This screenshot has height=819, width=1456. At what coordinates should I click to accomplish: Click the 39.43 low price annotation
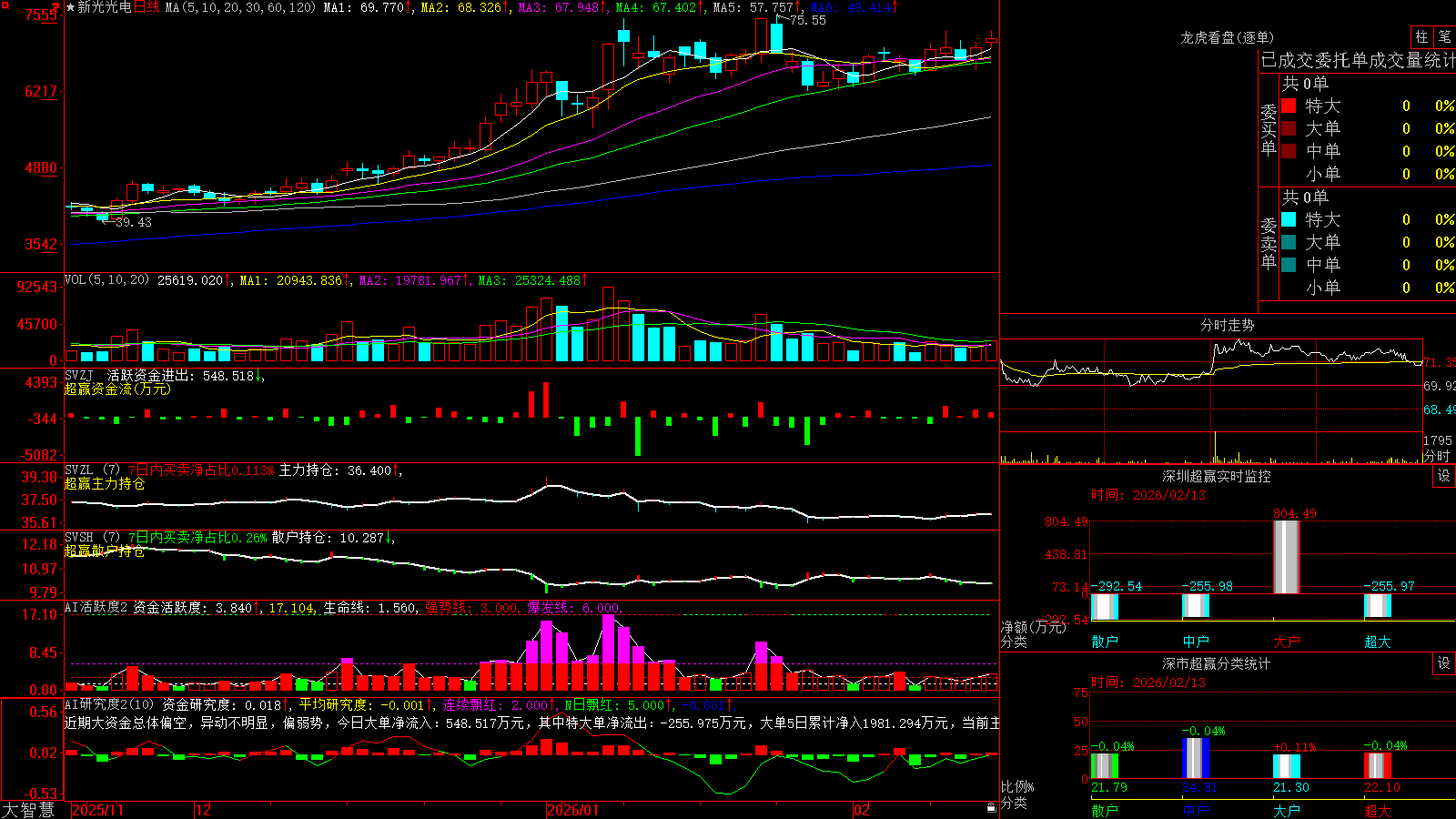click(134, 222)
